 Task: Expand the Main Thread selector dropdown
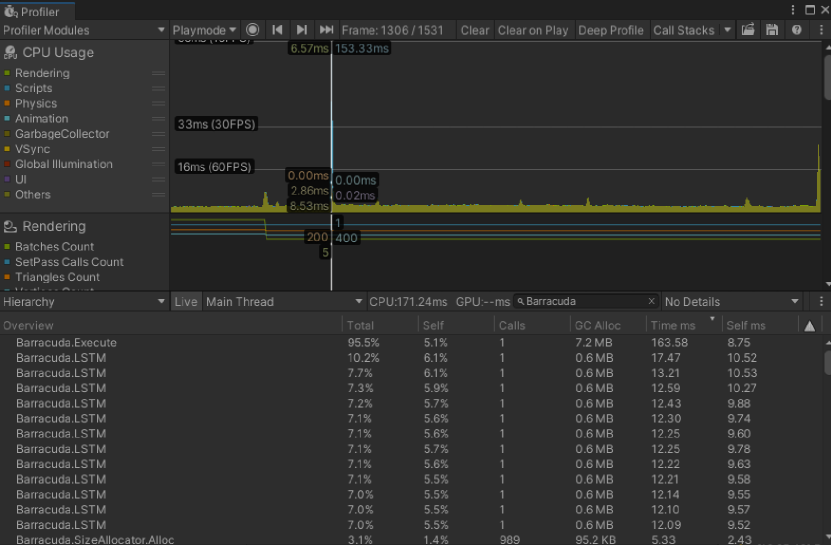click(284, 301)
